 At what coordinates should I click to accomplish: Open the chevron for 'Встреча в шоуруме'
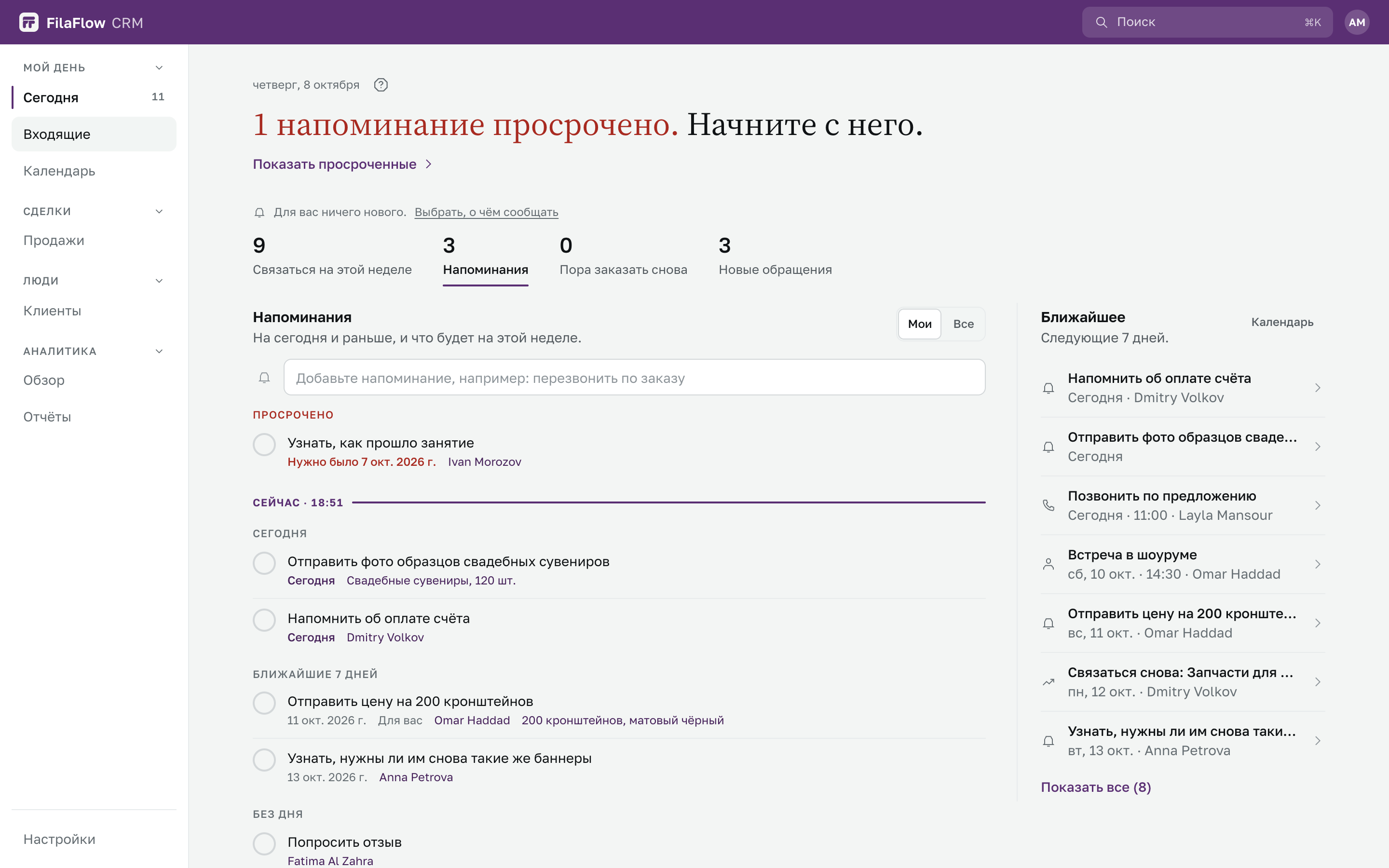click(1317, 564)
